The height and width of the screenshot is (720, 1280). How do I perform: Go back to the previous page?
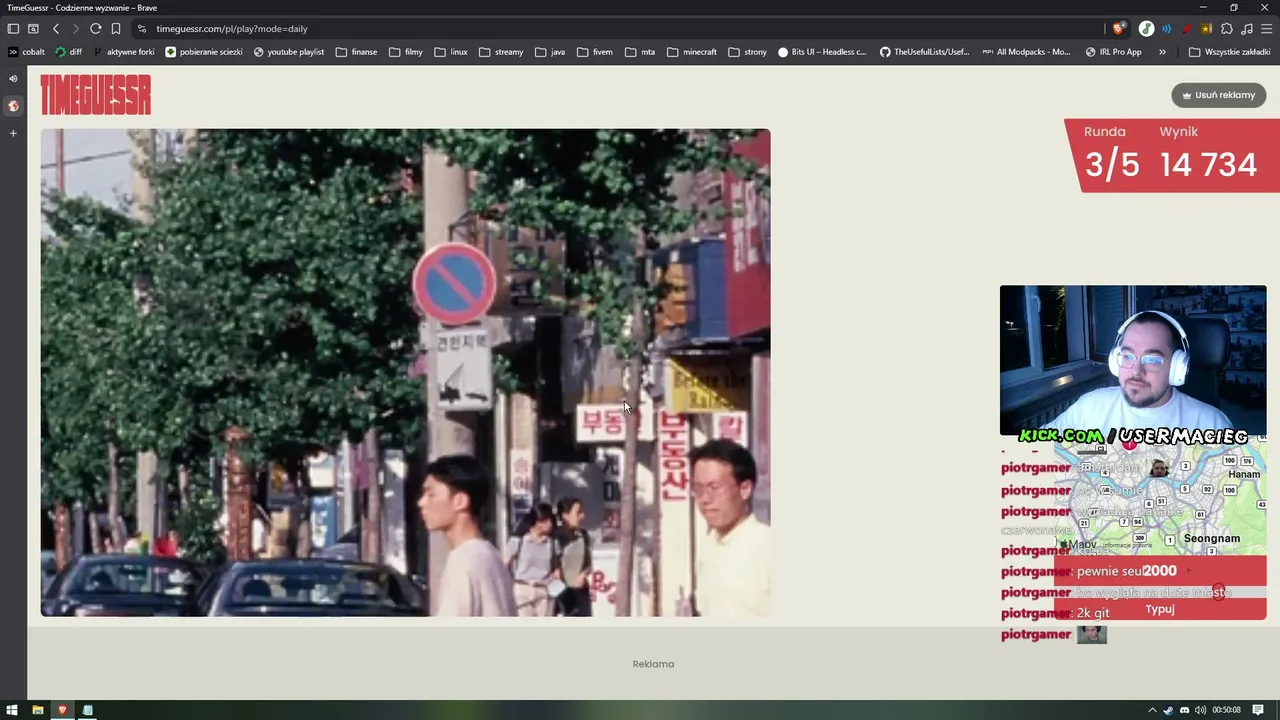coord(56,29)
